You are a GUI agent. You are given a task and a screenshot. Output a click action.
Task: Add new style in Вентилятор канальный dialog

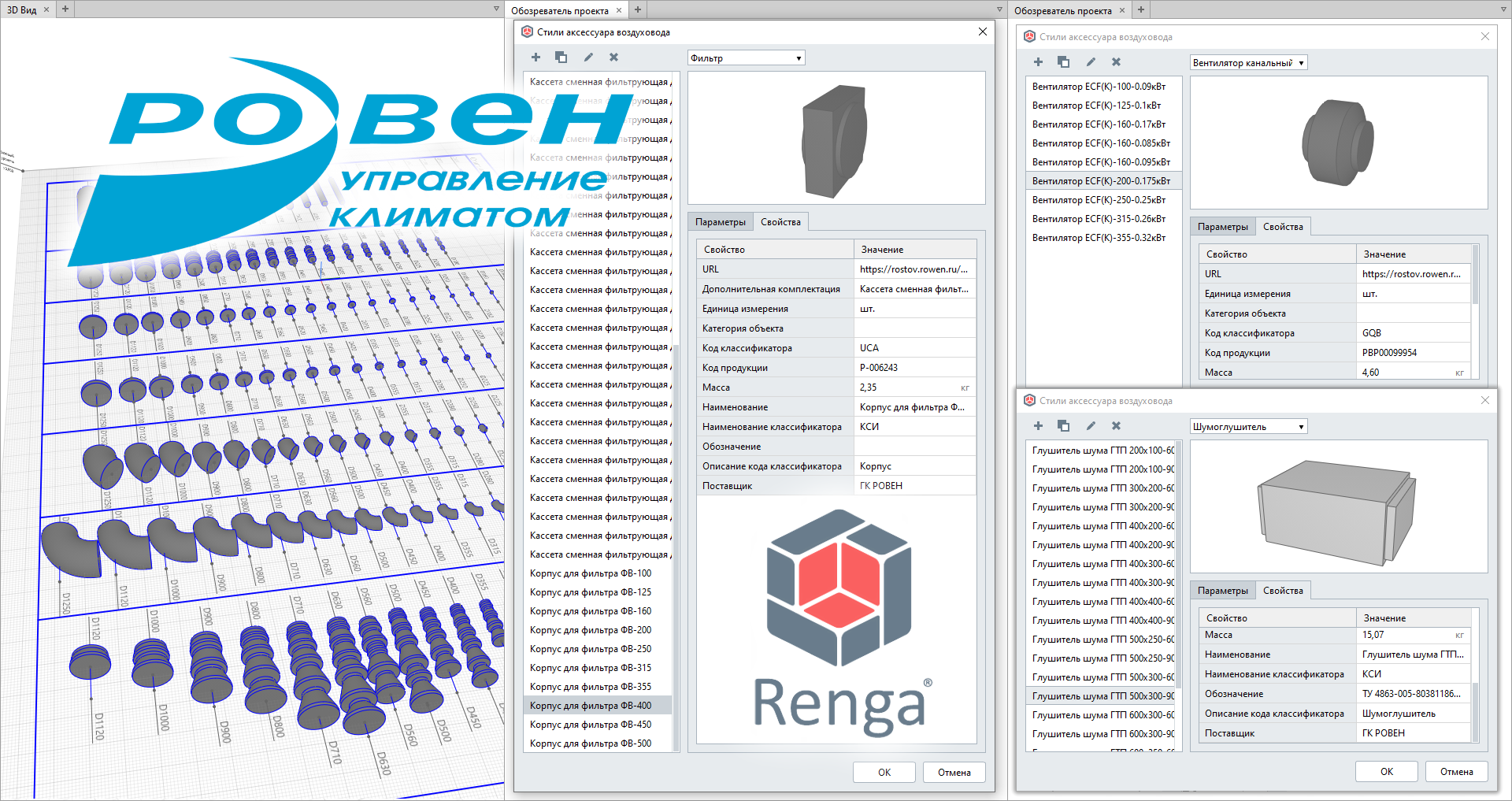click(1038, 62)
